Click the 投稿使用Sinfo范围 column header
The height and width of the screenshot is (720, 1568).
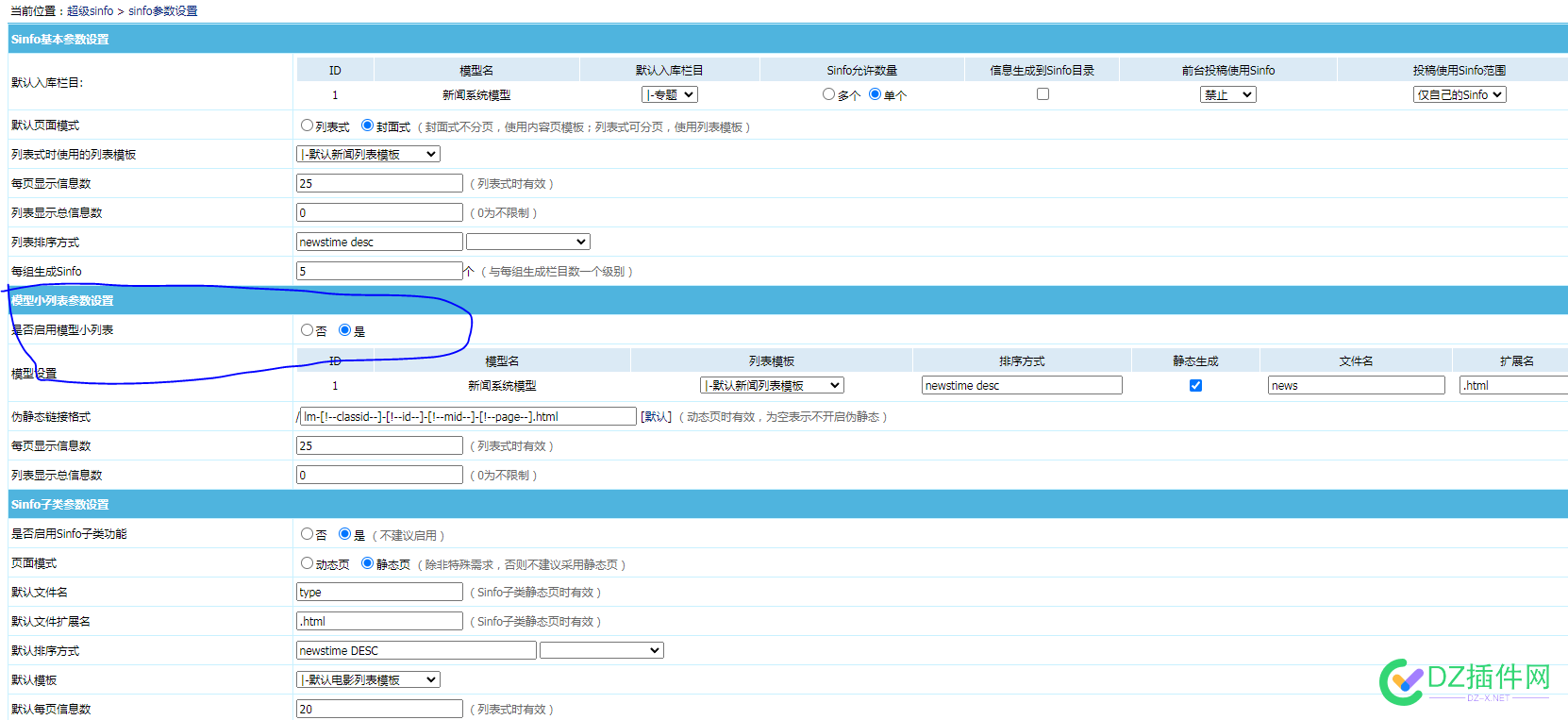coord(1459,70)
